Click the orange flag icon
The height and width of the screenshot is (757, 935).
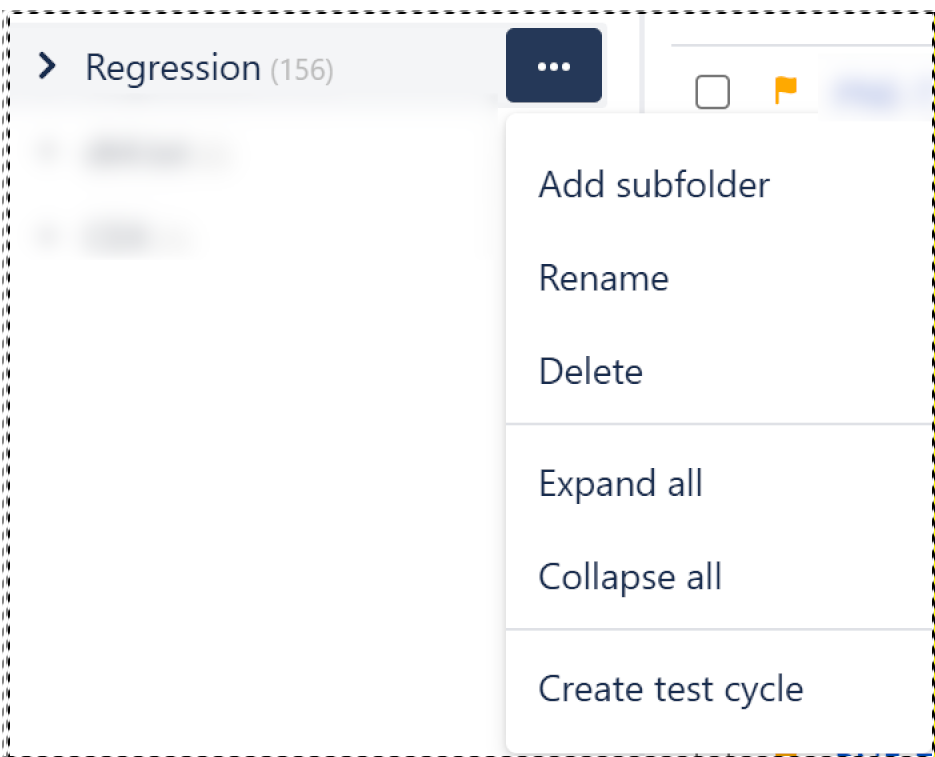(786, 90)
